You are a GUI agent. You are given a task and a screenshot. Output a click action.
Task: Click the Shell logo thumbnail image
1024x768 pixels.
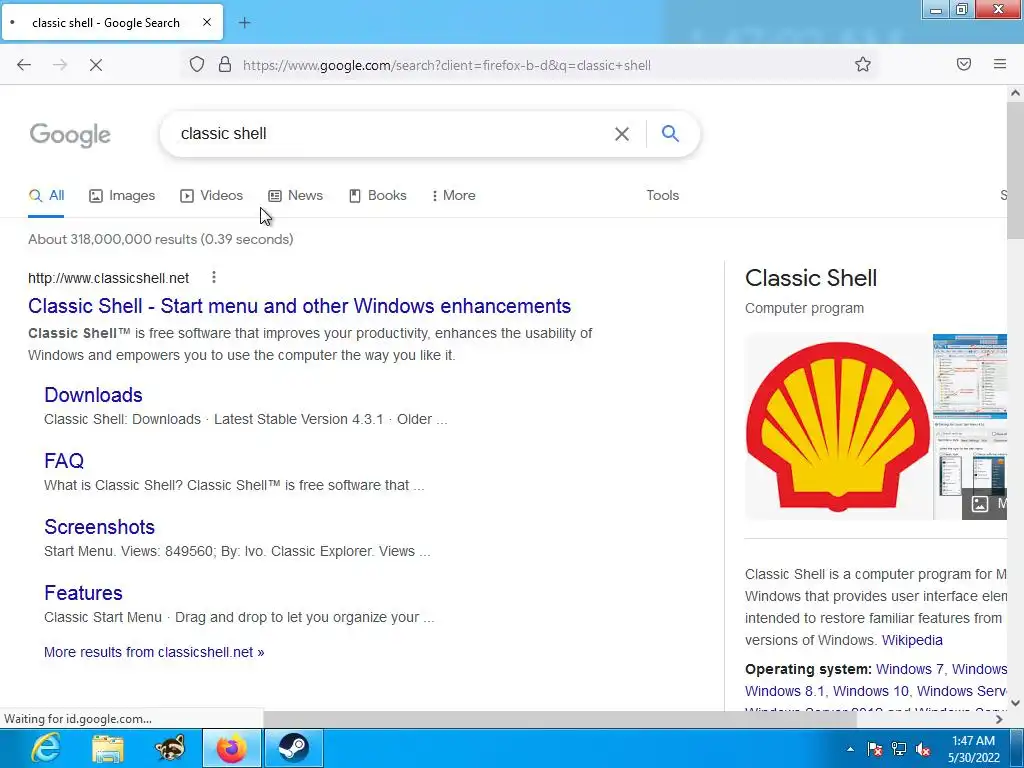[x=838, y=427]
